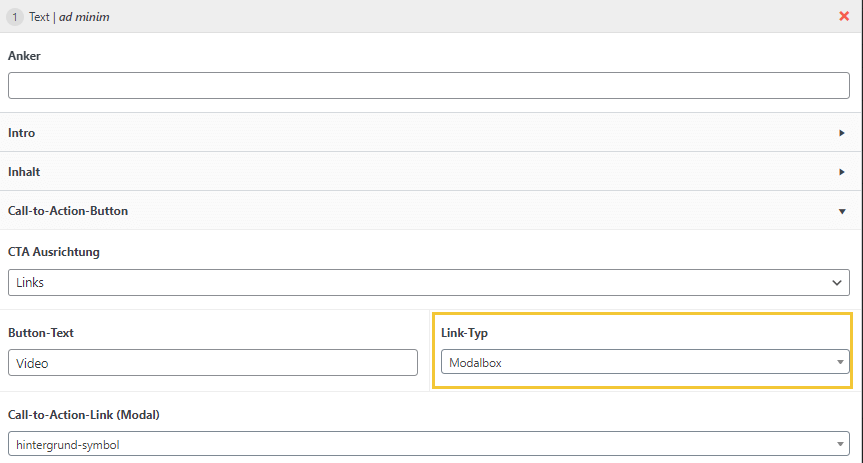Image resolution: width=863 pixels, height=463 pixels.
Task: Click the CTA Ausrichtung label
Action: 54,252
